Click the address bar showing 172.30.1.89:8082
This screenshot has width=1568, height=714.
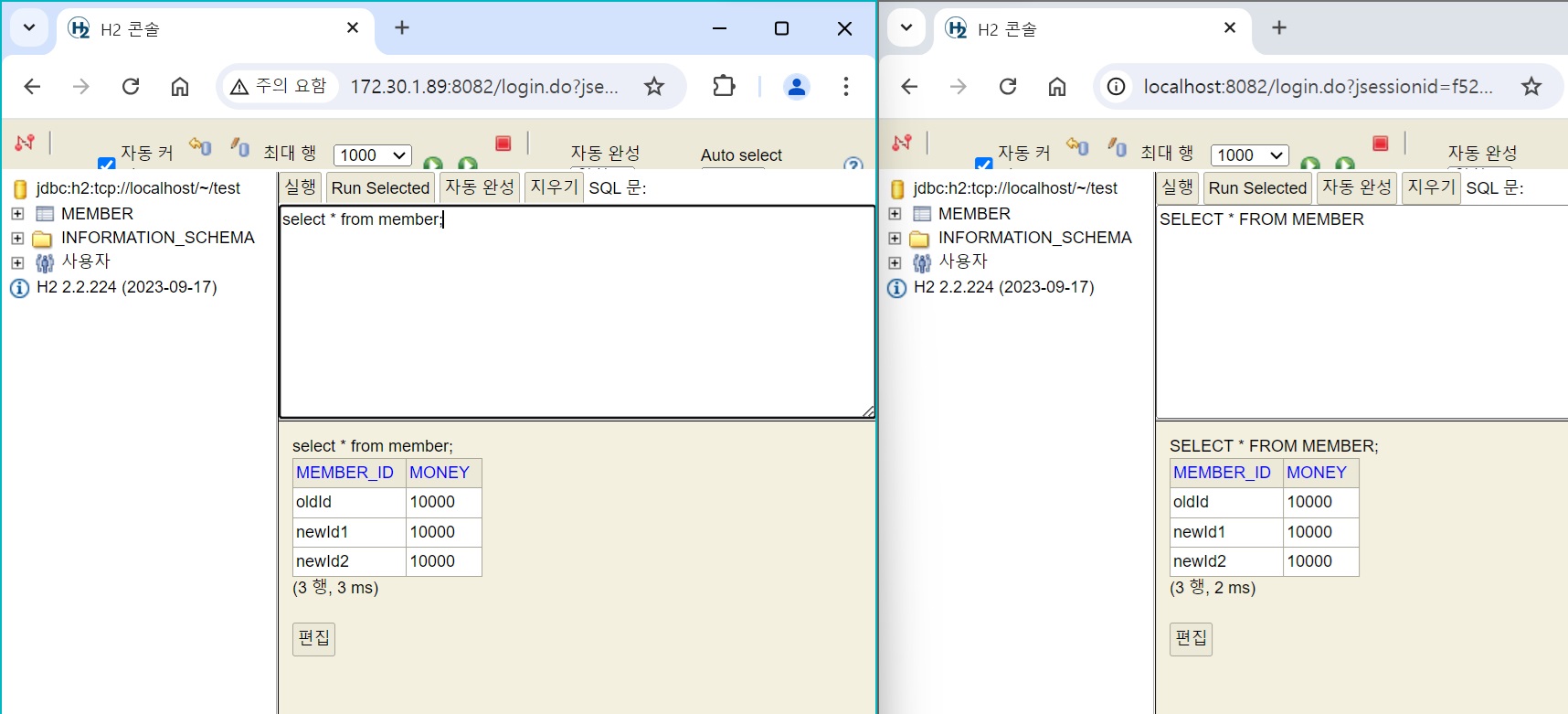click(x=452, y=86)
